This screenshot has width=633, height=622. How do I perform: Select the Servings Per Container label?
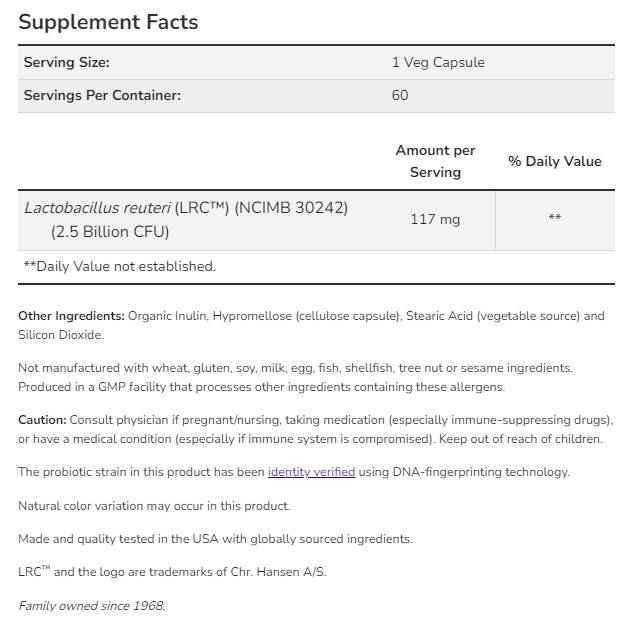coord(102,95)
